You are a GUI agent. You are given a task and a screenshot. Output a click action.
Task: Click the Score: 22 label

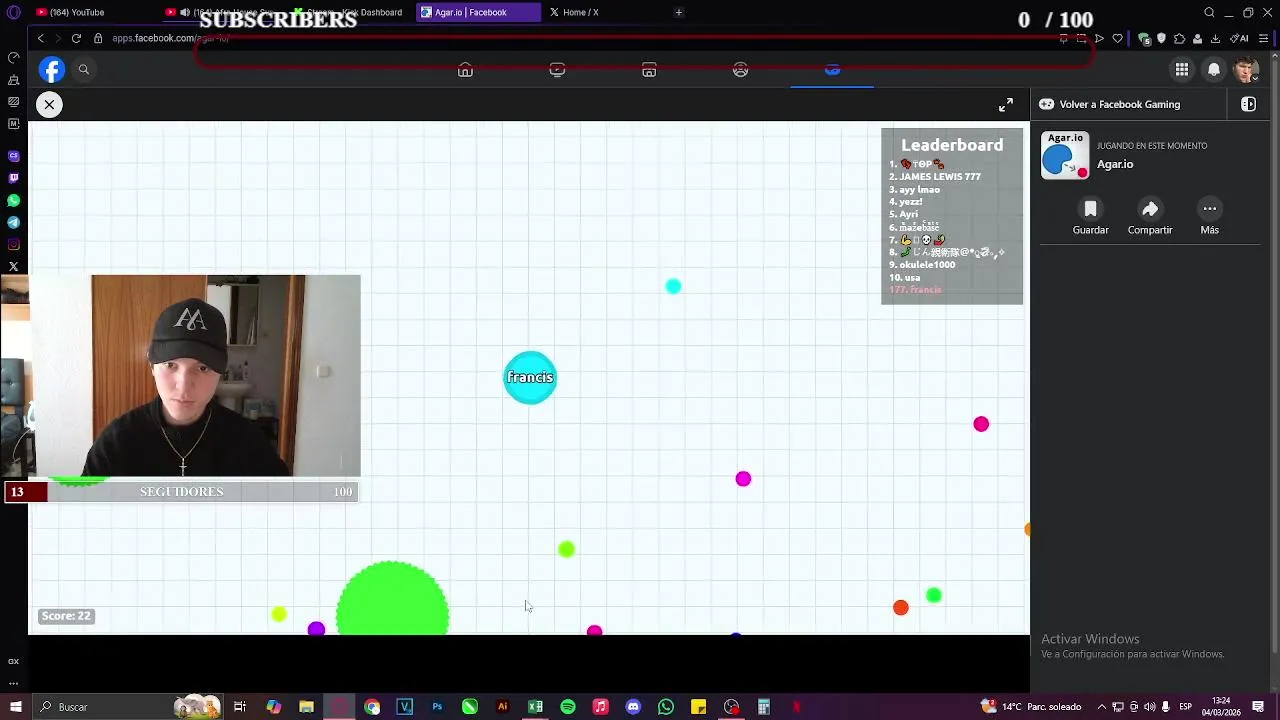click(66, 616)
